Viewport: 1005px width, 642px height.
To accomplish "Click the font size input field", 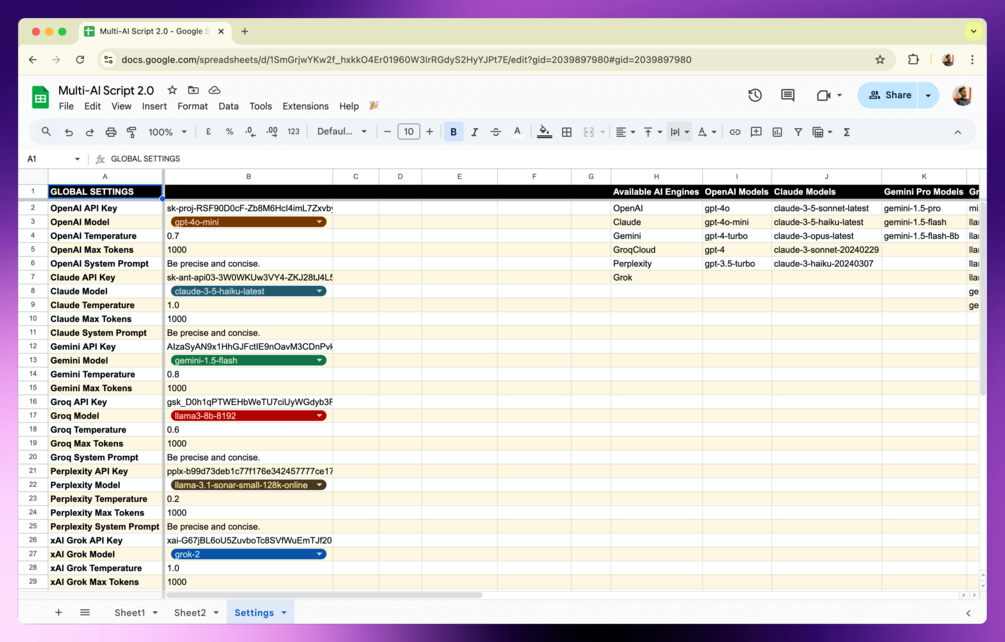I will point(408,132).
